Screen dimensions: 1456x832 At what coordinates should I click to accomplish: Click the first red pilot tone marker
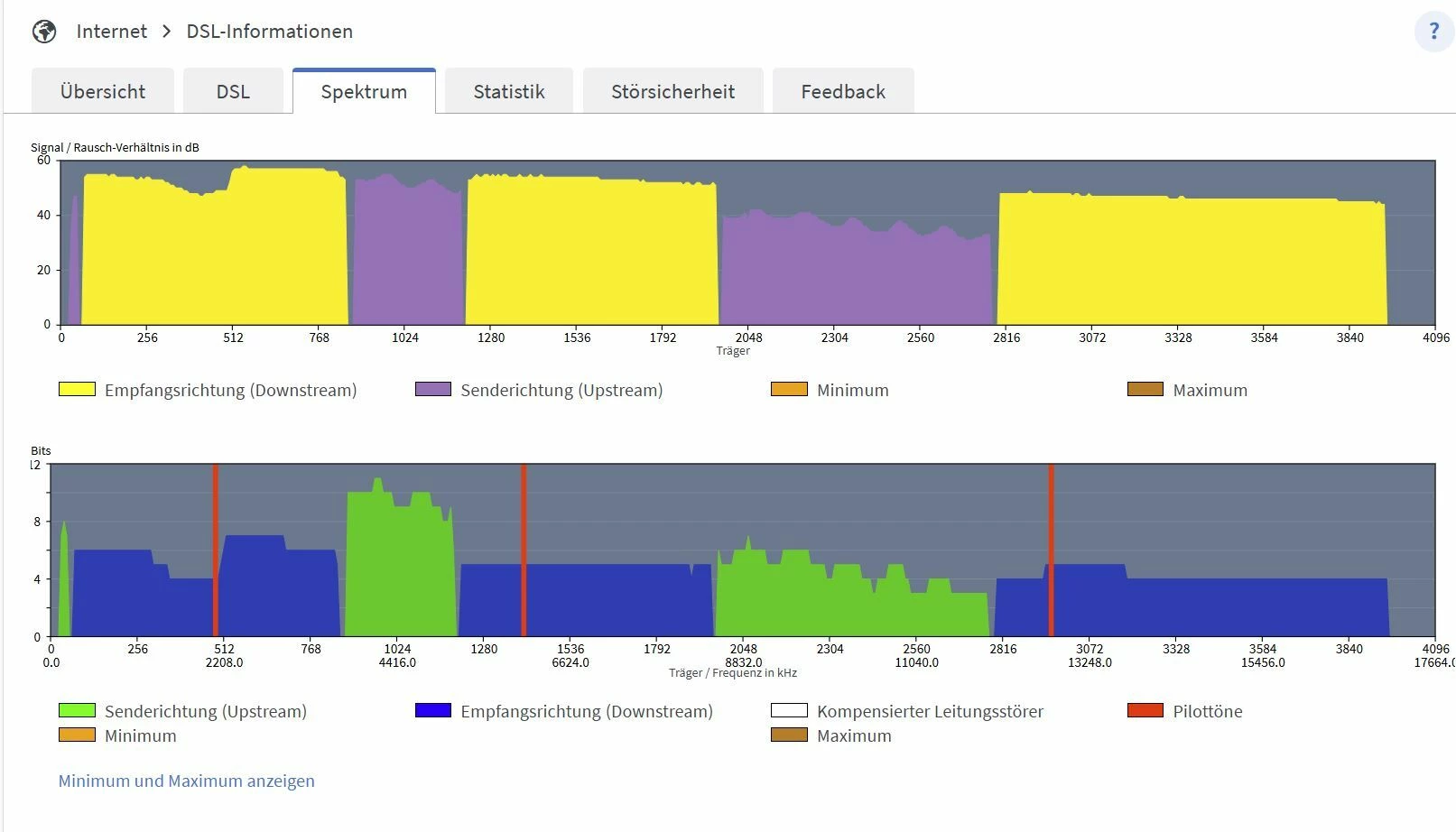216,550
